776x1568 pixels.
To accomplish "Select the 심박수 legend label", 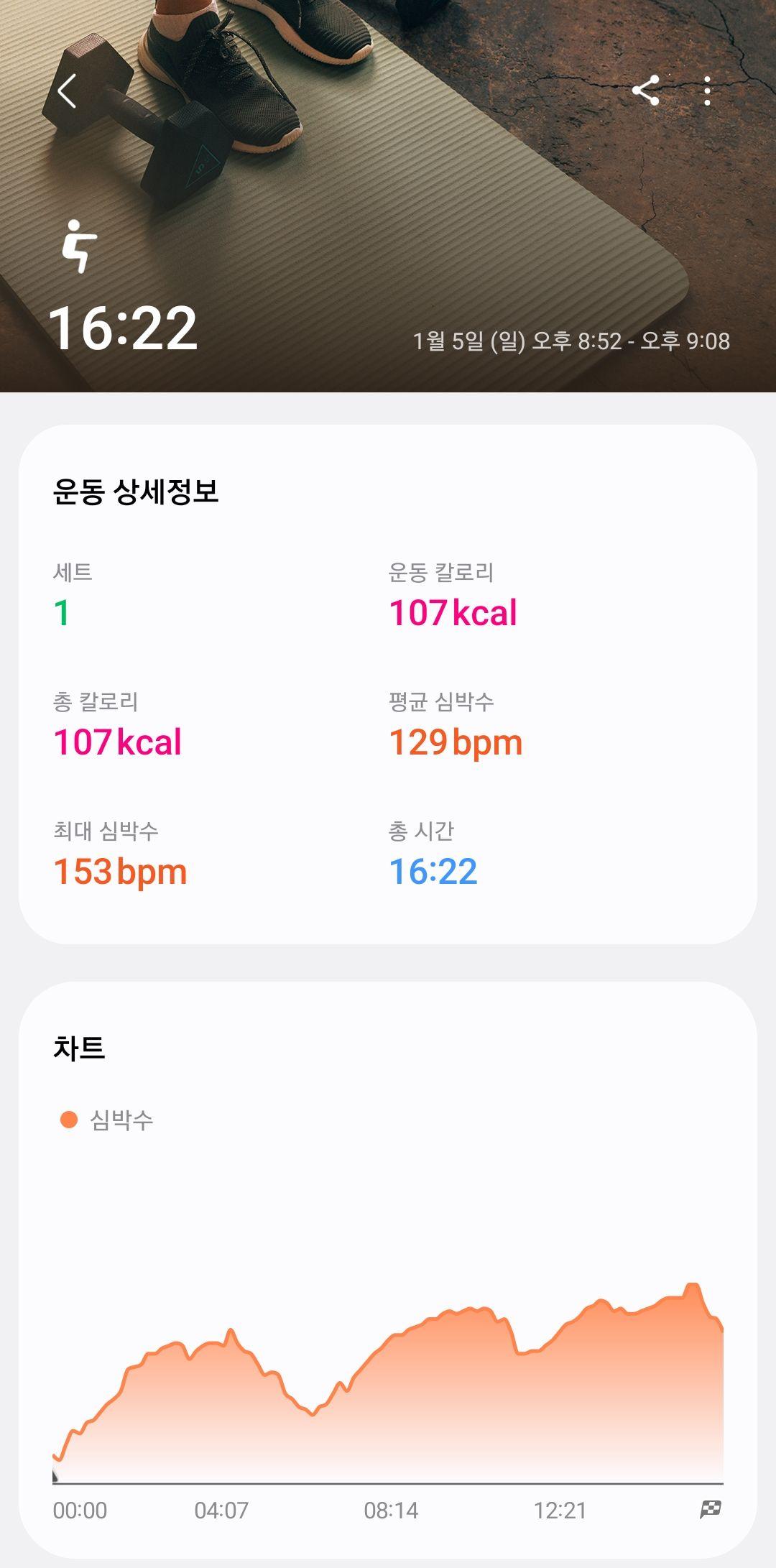I will [121, 1120].
